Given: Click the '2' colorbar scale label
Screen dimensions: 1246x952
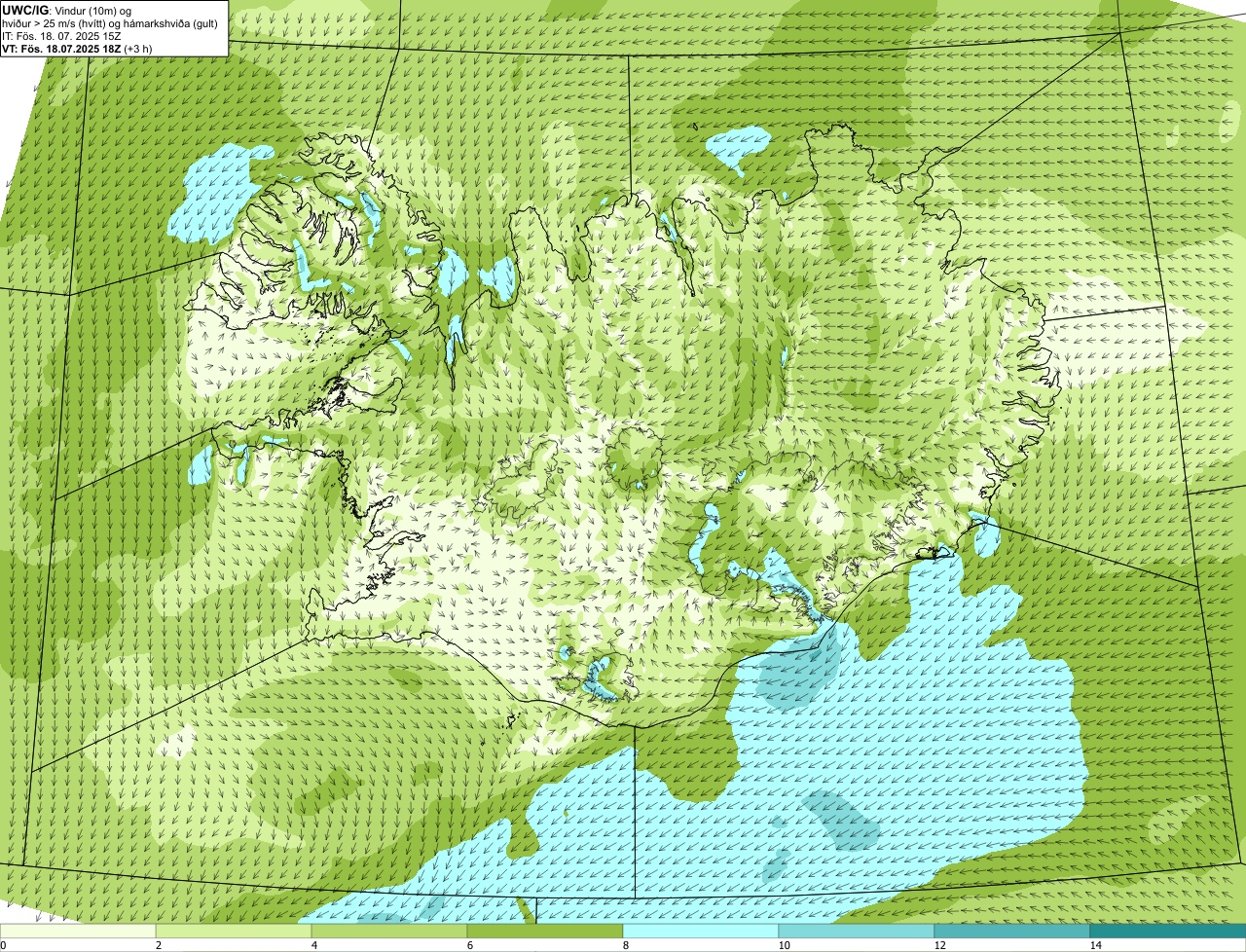Looking at the screenshot, I should coord(158,945).
